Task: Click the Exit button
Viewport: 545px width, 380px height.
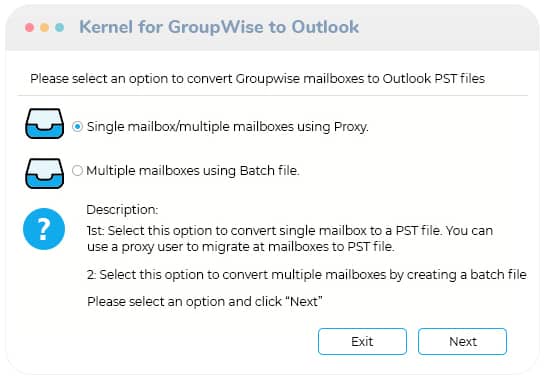Action: pos(362,341)
